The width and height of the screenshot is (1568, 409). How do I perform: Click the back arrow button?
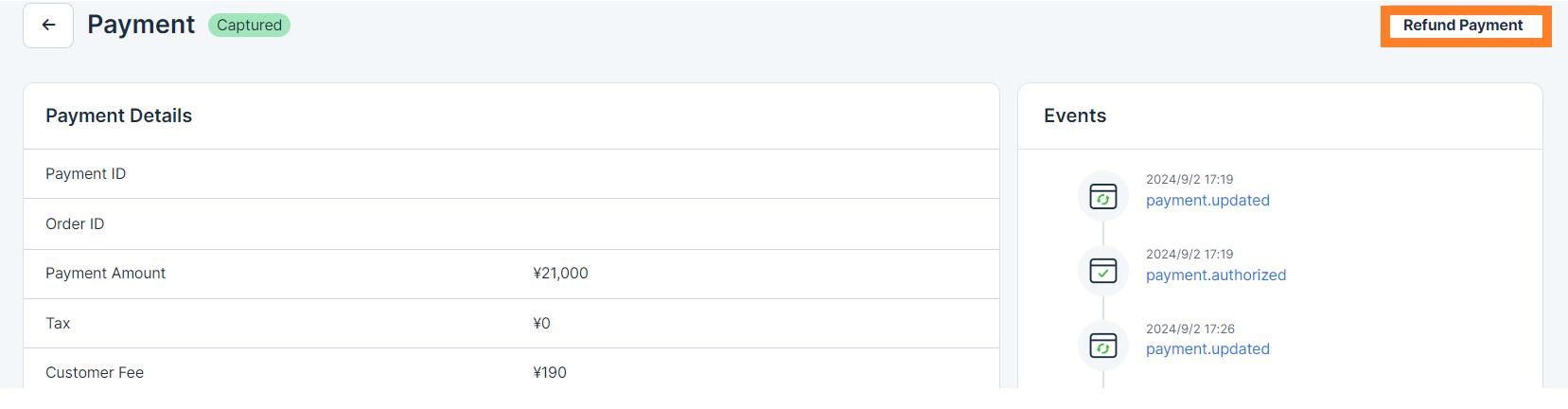(x=48, y=26)
